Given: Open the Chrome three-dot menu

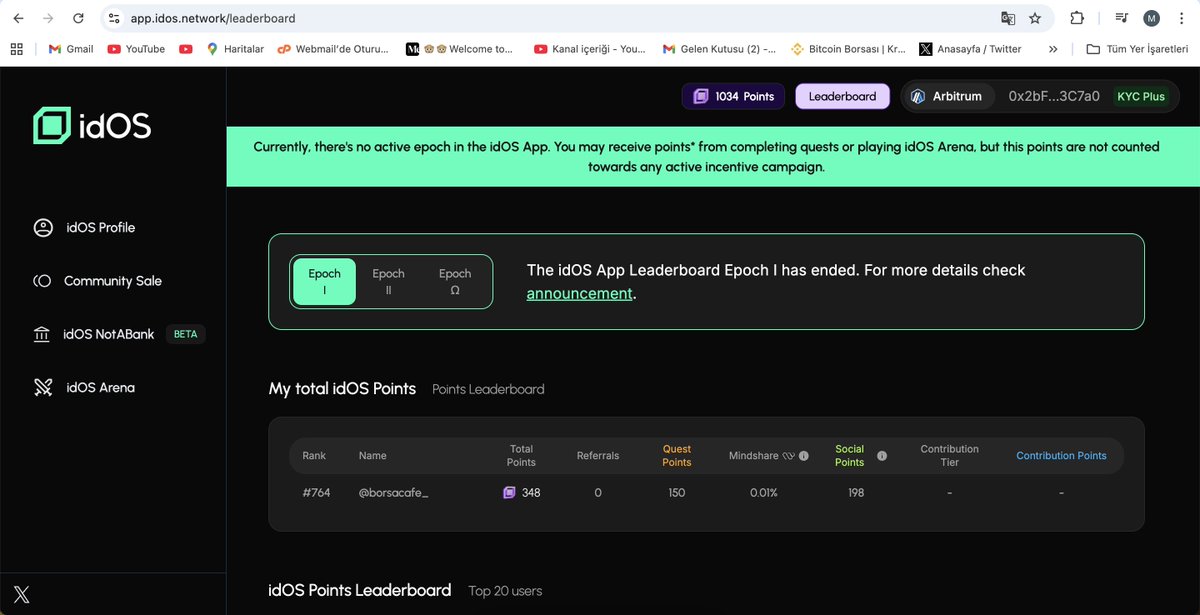Looking at the screenshot, I should coord(1182,18).
